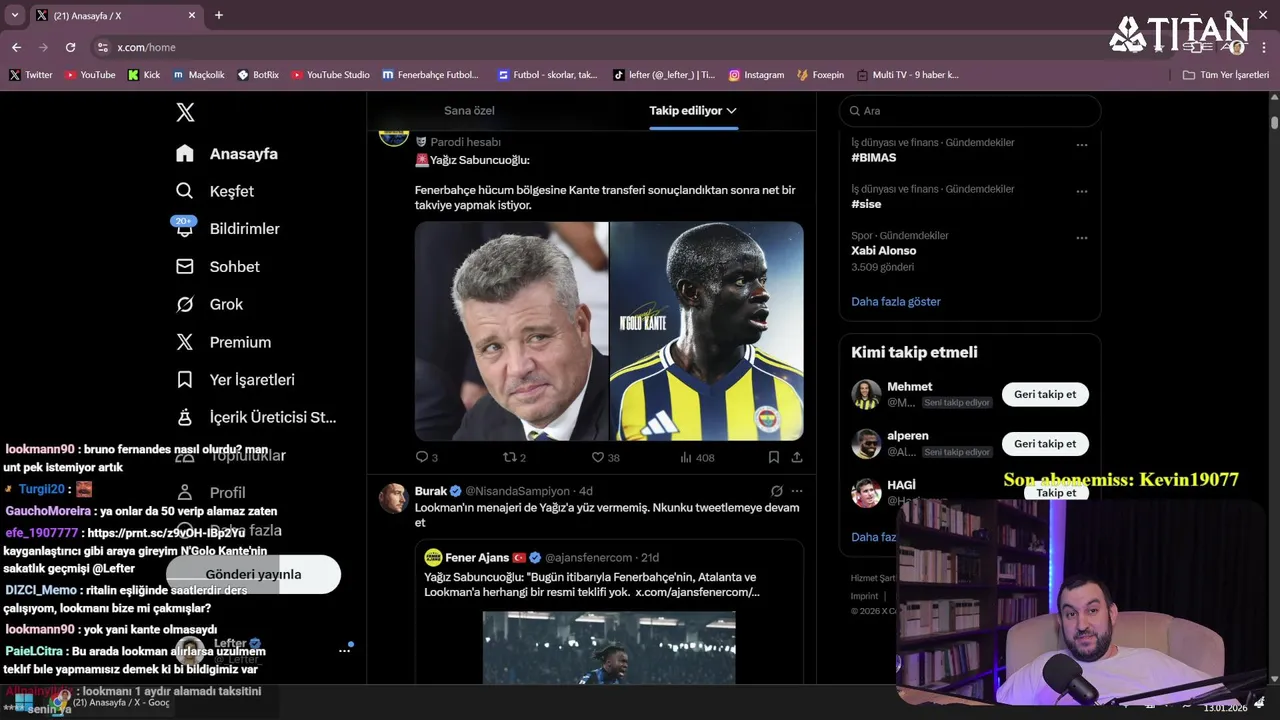The image size is (1280, 720).
Task: Open Tüm Yer İşaretleri folder
Action: (1225, 75)
